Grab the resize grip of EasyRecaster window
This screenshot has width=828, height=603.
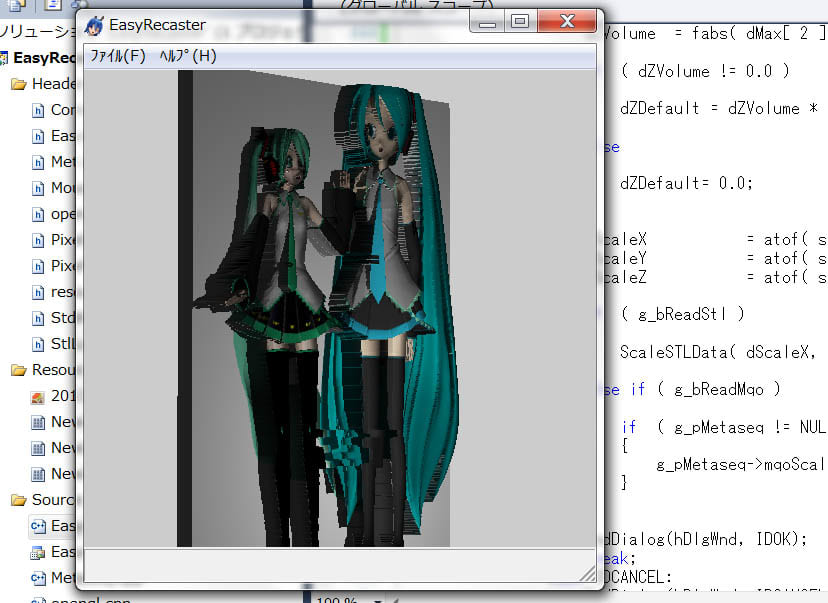(587, 573)
